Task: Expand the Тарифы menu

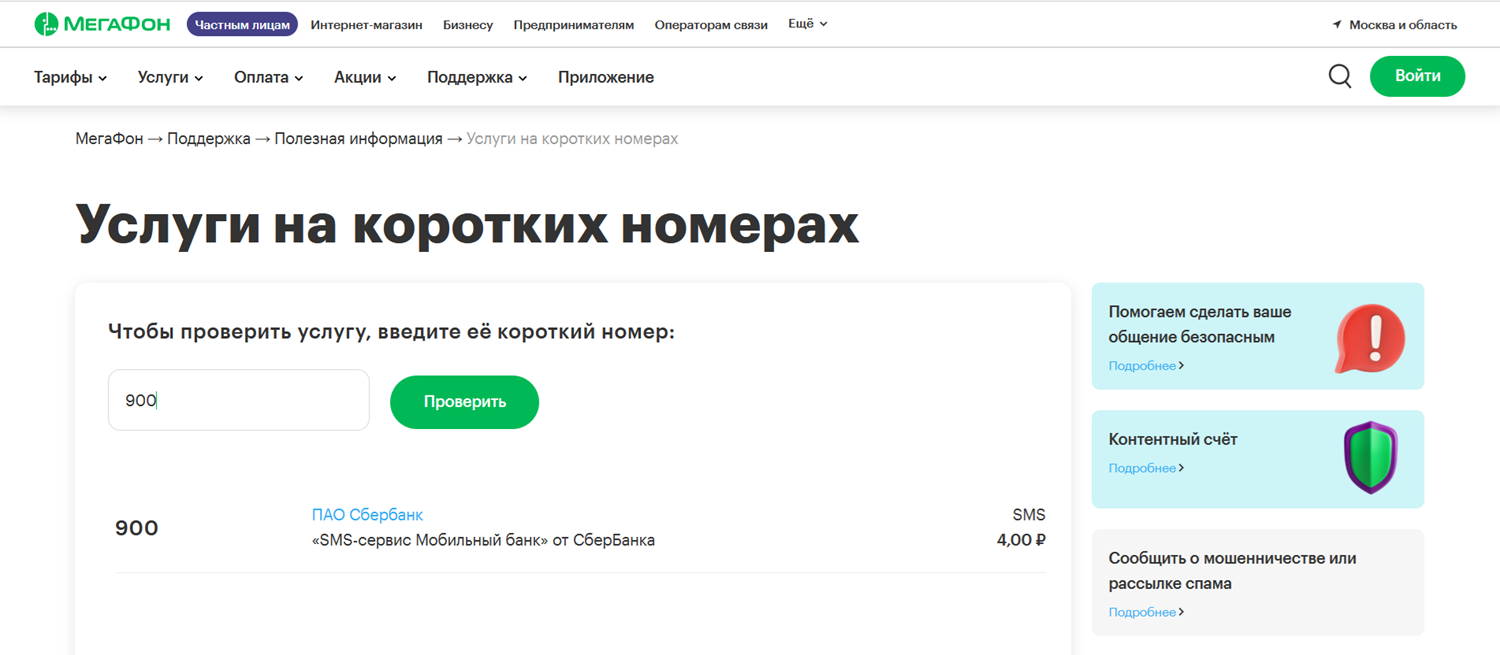Action: tap(70, 77)
